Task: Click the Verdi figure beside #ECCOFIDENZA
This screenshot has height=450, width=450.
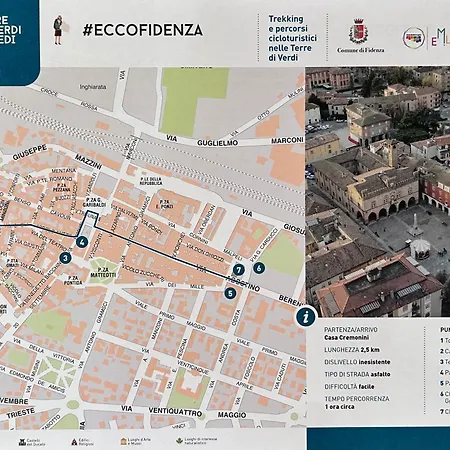Action: coord(58,30)
